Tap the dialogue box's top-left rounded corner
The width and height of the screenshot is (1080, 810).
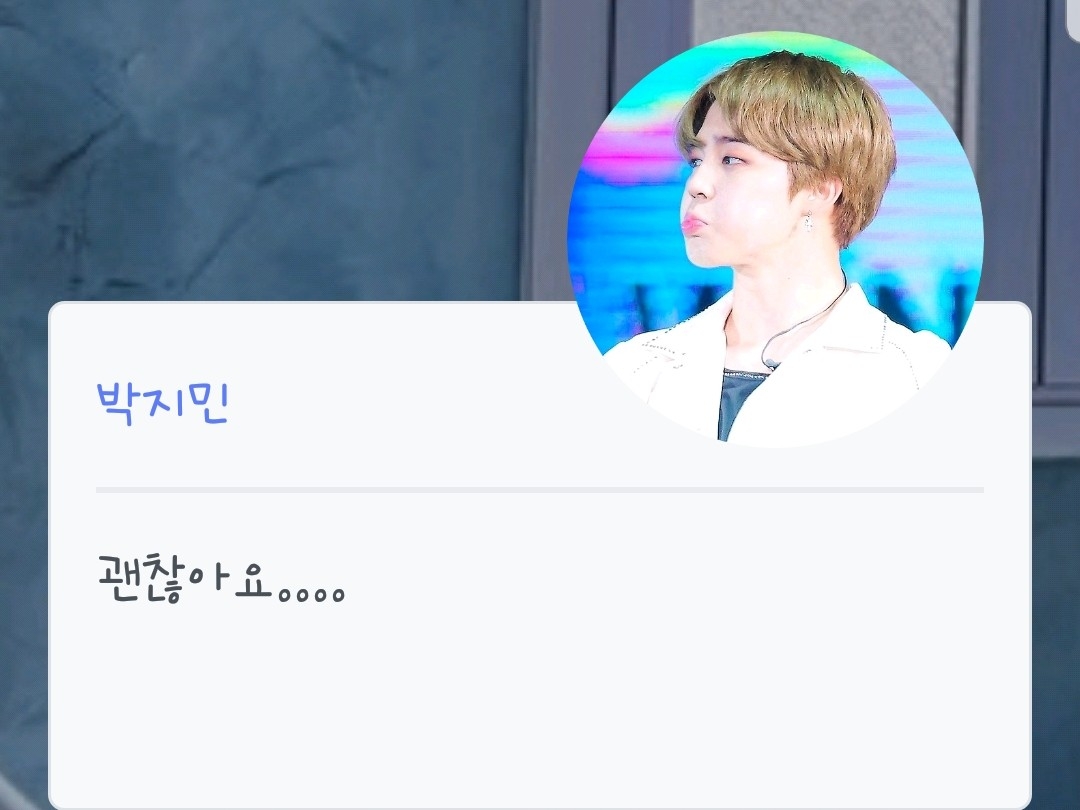tap(58, 311)
